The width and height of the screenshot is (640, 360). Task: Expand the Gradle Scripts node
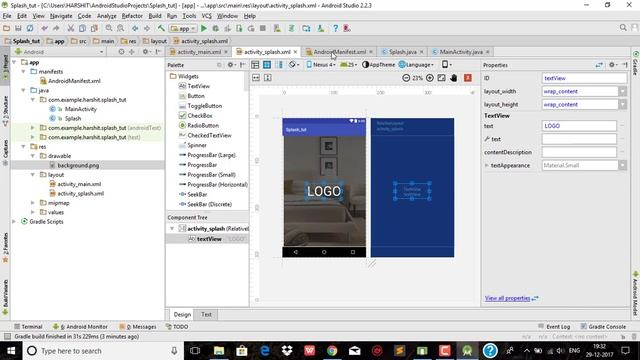tap(14, 222)
